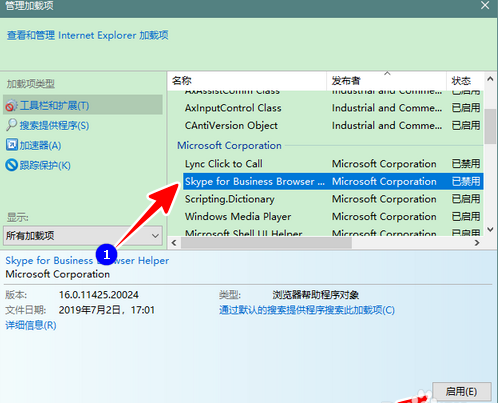This screenshot has width=498, height=403.
Task: Click the 浏览器帮助程序对象 type value
Action: 315,295
